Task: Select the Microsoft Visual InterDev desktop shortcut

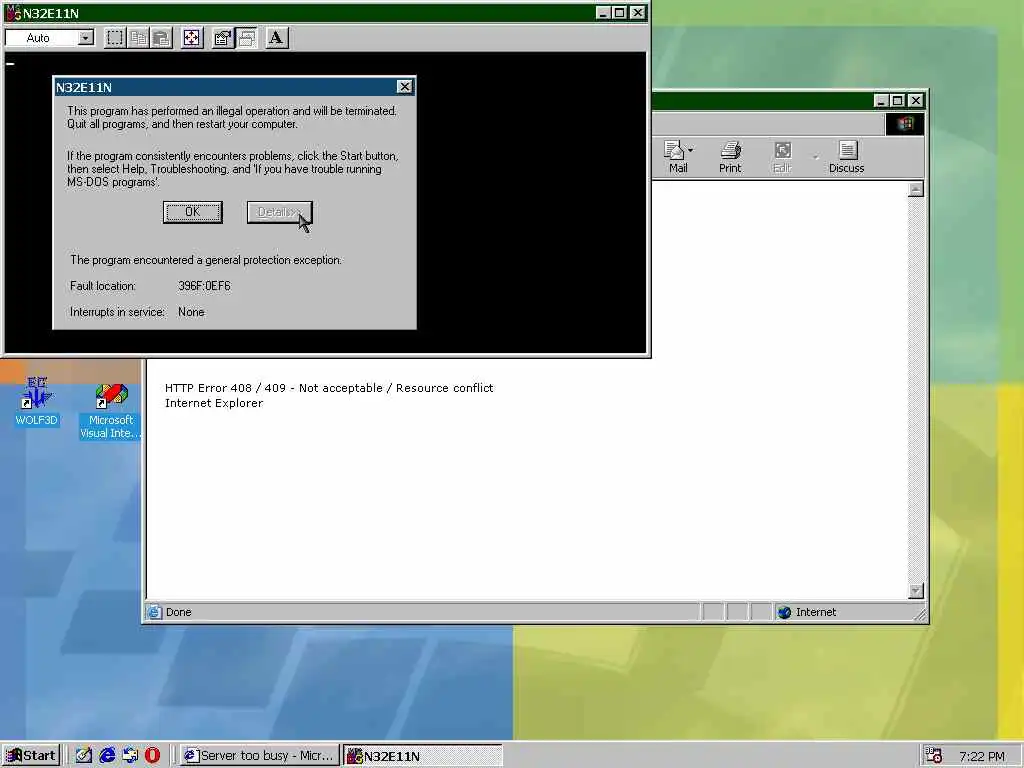Action: tap(110, 411)
